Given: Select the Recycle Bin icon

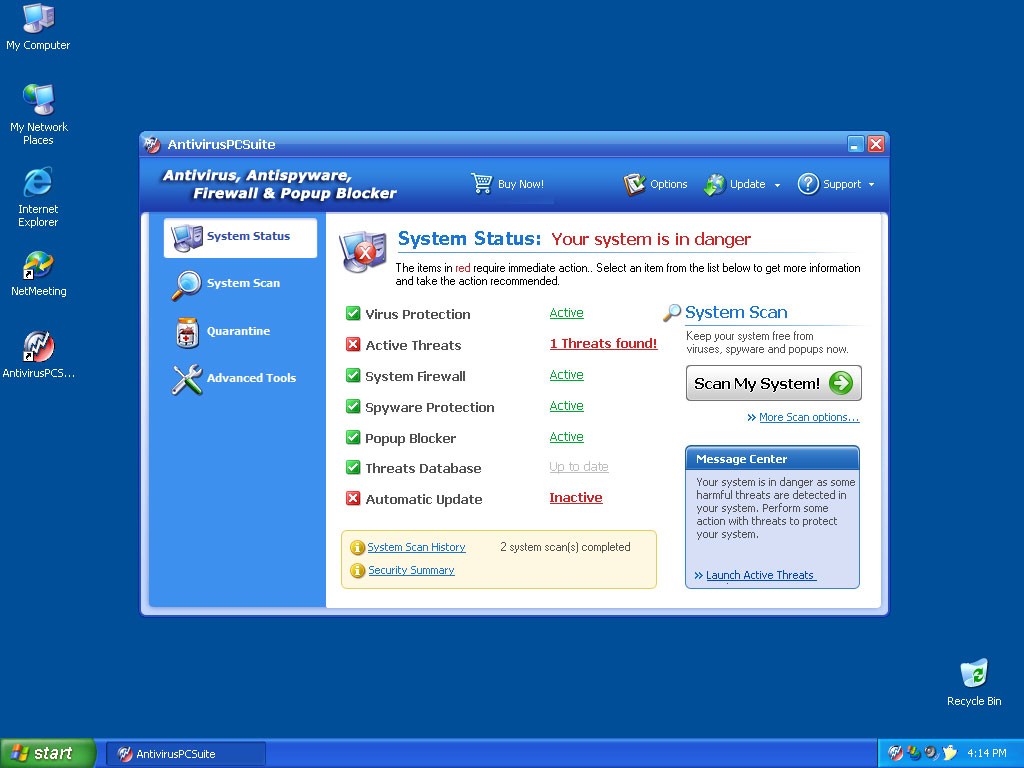Looking at the screenshot, I should click(973, 674).
